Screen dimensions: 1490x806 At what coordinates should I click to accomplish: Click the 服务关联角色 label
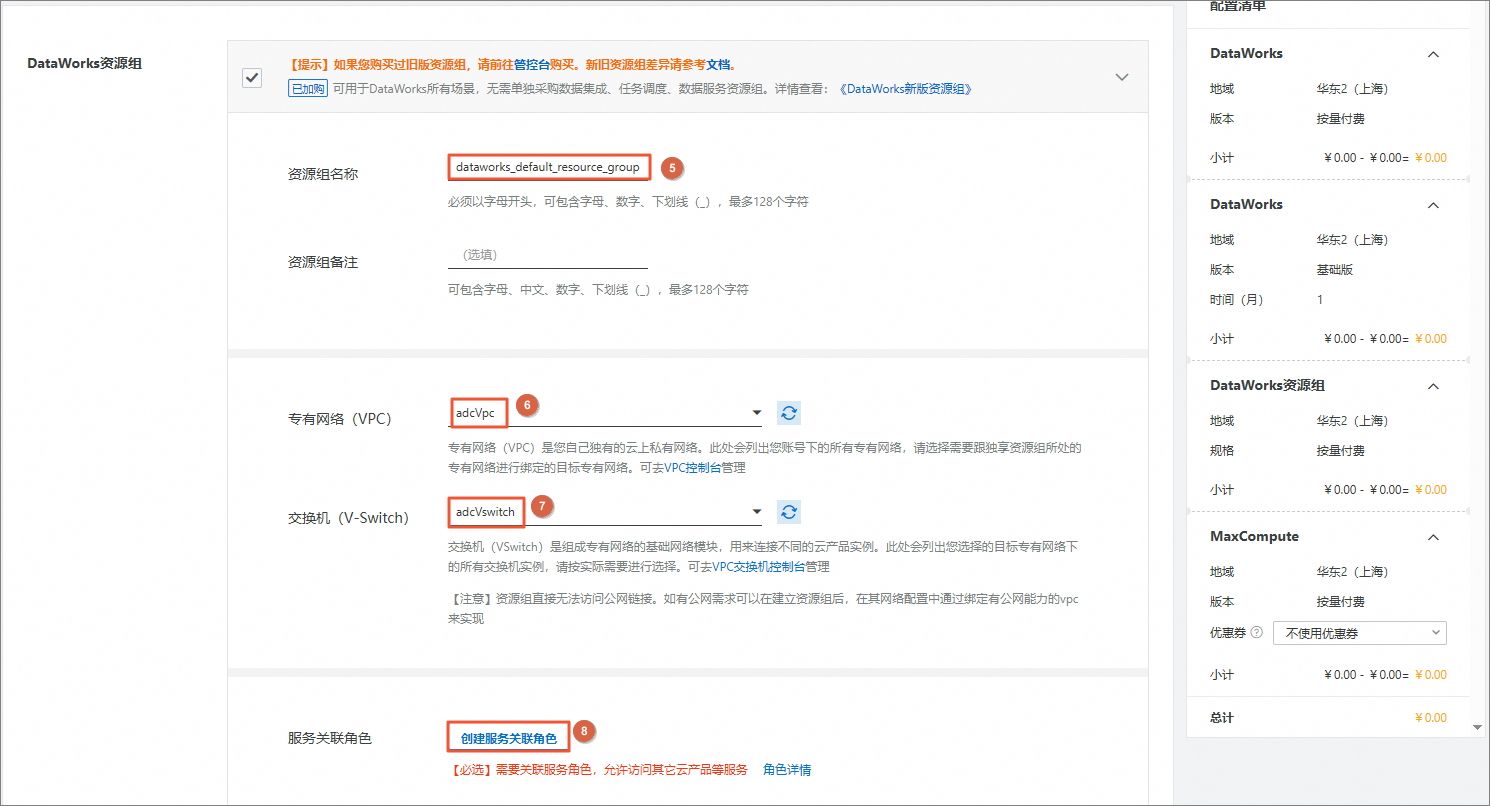click(329, 738)
